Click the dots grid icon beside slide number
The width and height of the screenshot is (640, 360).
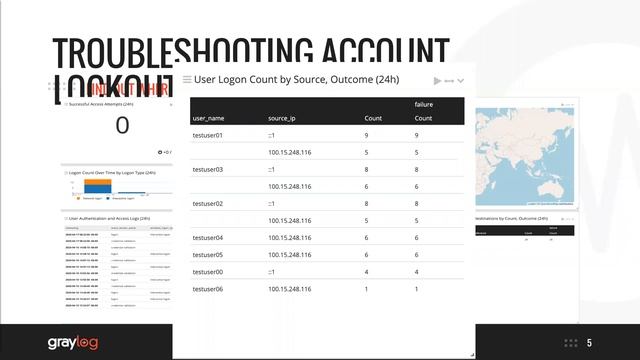tap(571, 343)
